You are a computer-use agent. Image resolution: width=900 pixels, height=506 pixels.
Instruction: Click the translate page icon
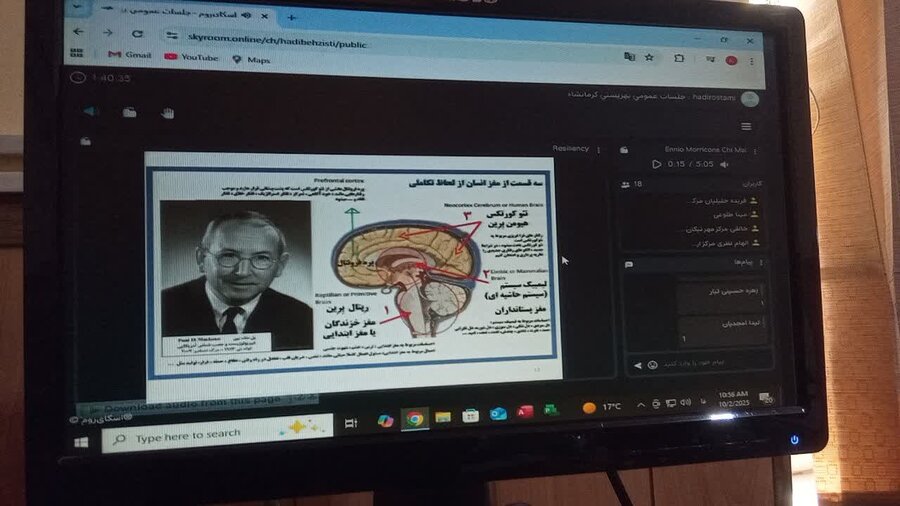tap(630, 57)
